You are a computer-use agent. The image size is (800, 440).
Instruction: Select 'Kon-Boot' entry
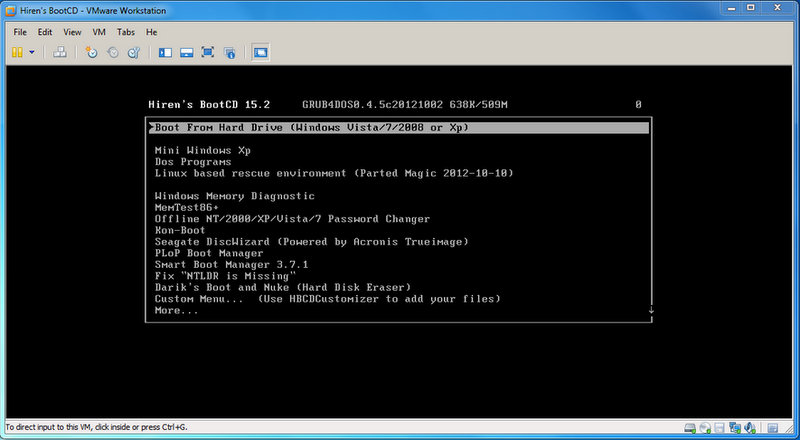pos(180,230)
